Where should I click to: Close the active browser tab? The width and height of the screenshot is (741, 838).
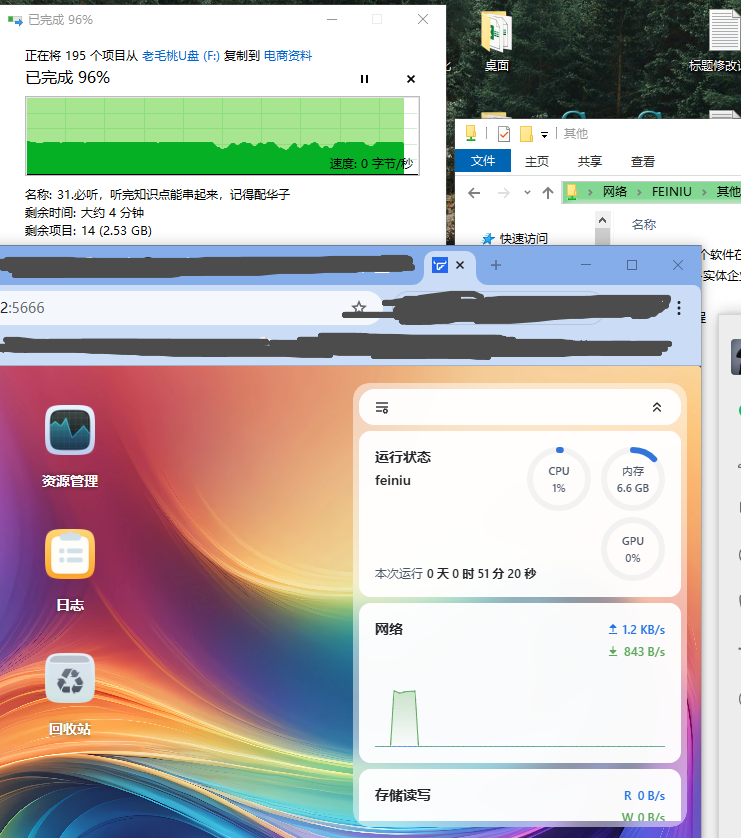coord(460,265)
